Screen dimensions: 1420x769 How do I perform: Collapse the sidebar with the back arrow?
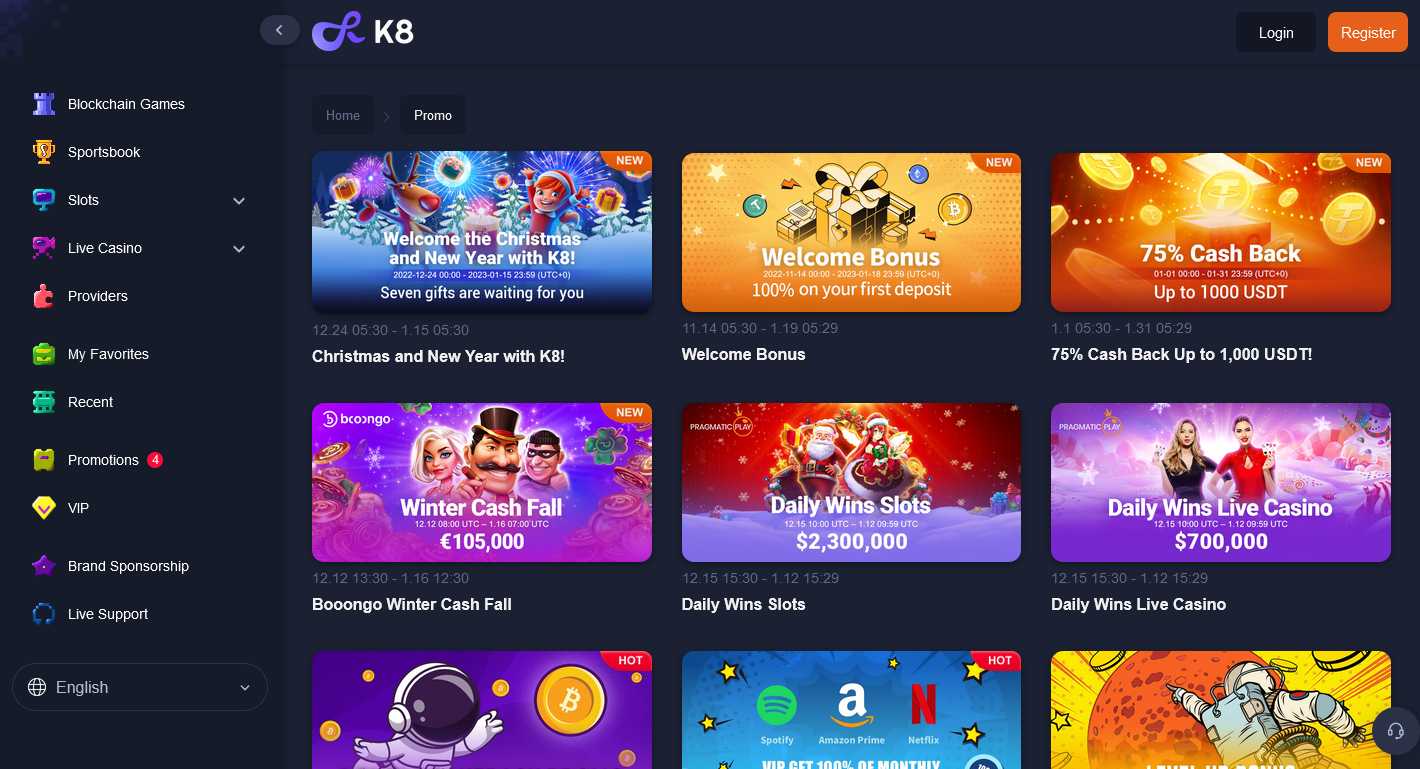click(x=280, y=30)
